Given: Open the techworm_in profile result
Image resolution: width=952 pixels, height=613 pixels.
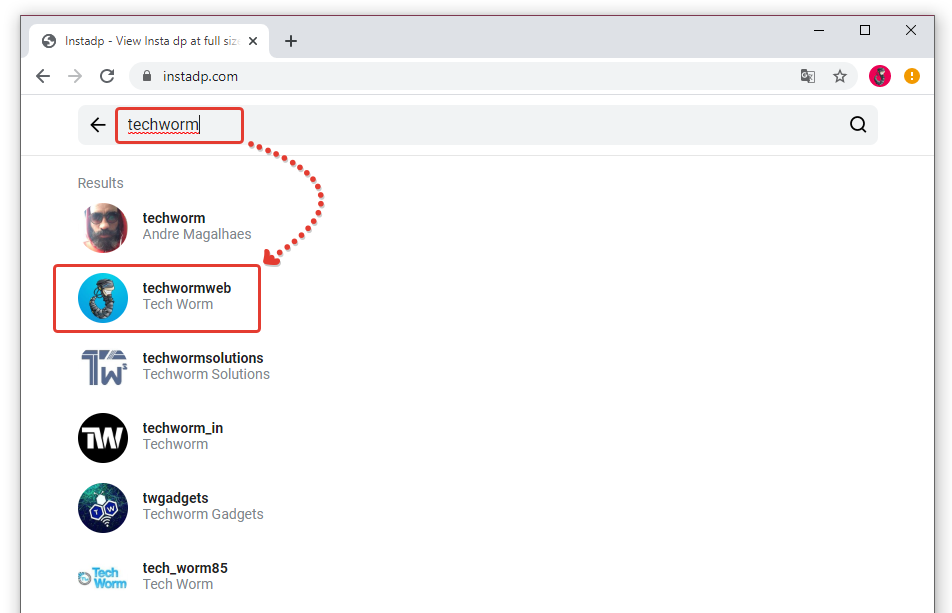Looking at the screenshot, I should coord(182,436).
